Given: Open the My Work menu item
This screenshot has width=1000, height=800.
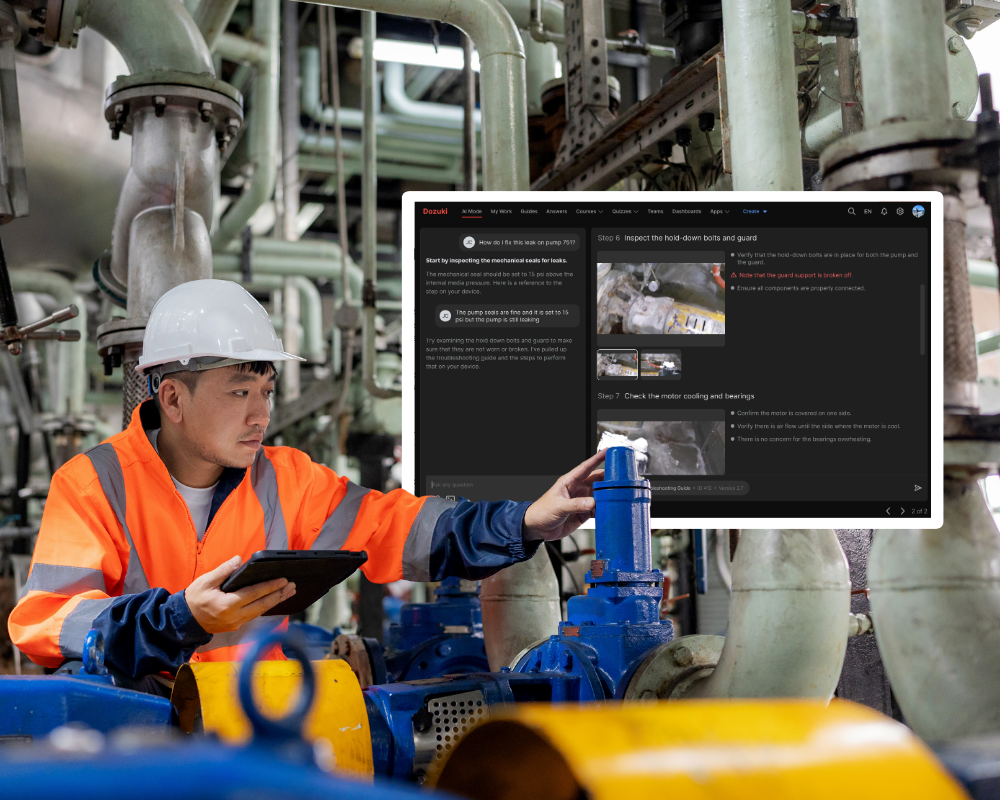Looking at the screenshot, I should [x=500, y=211].
